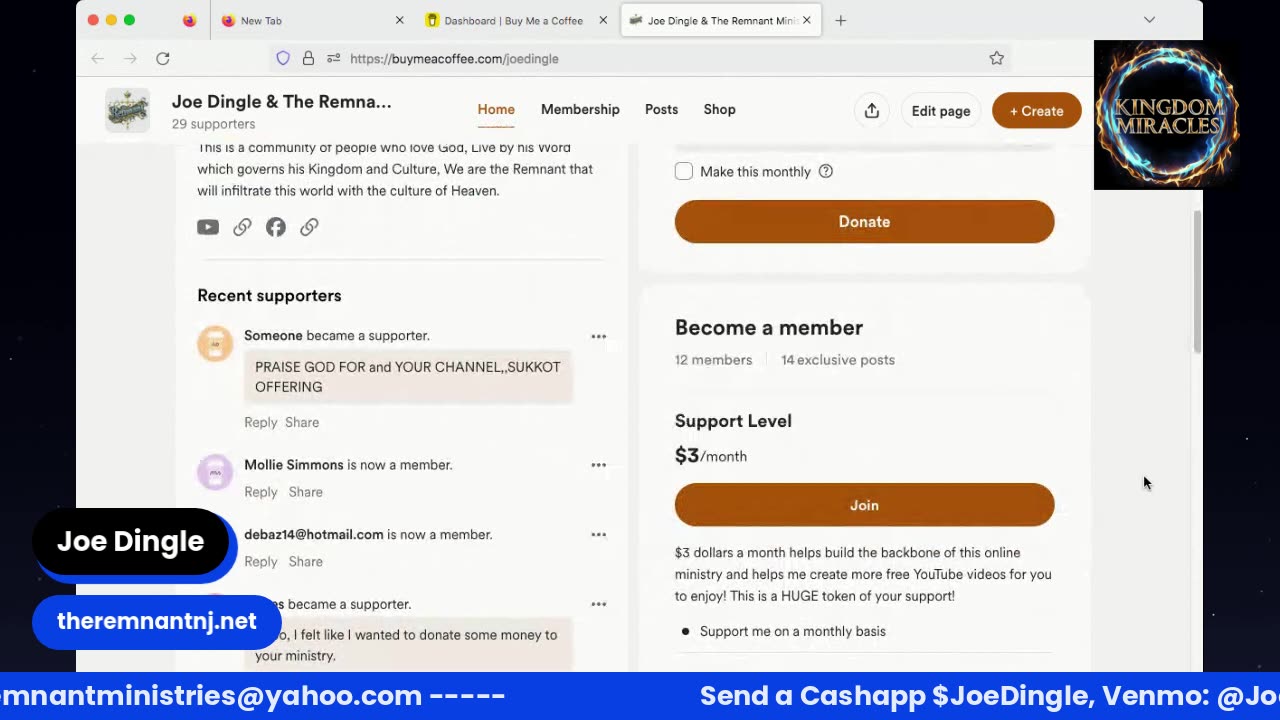Open a new tab with plus icon
The width and height of the screenshot is (1280, 720).
click(840, 20)
